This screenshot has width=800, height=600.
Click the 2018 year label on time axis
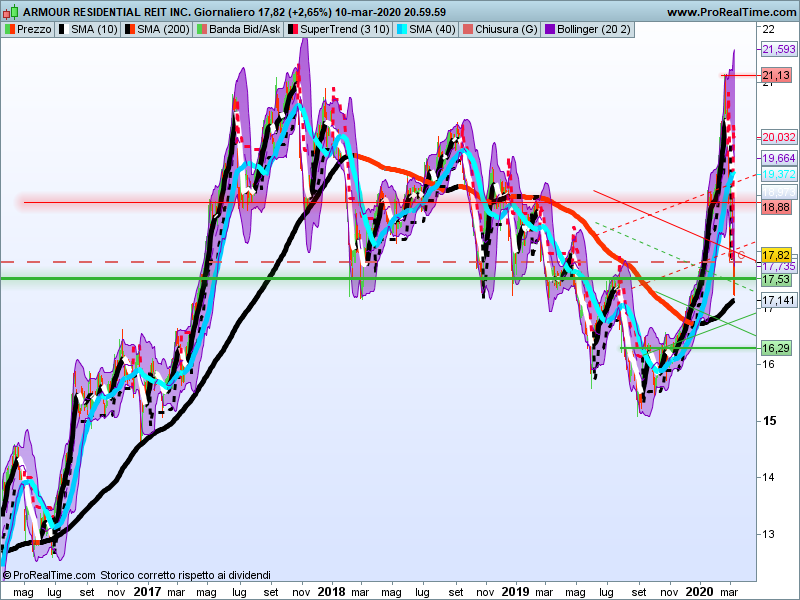pyautogui.click(x=332, y=592)
